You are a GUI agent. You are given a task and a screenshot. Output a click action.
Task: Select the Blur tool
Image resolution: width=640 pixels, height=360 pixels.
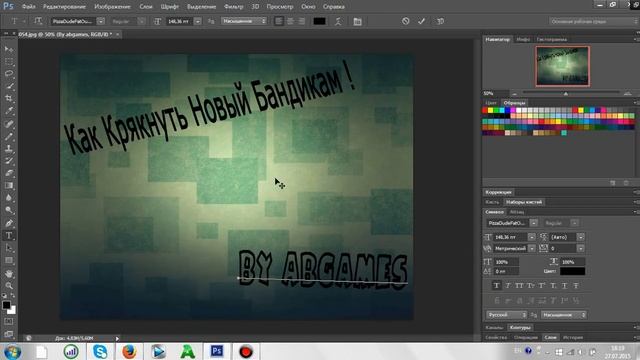pyautogui.click(x=9, y=198)
